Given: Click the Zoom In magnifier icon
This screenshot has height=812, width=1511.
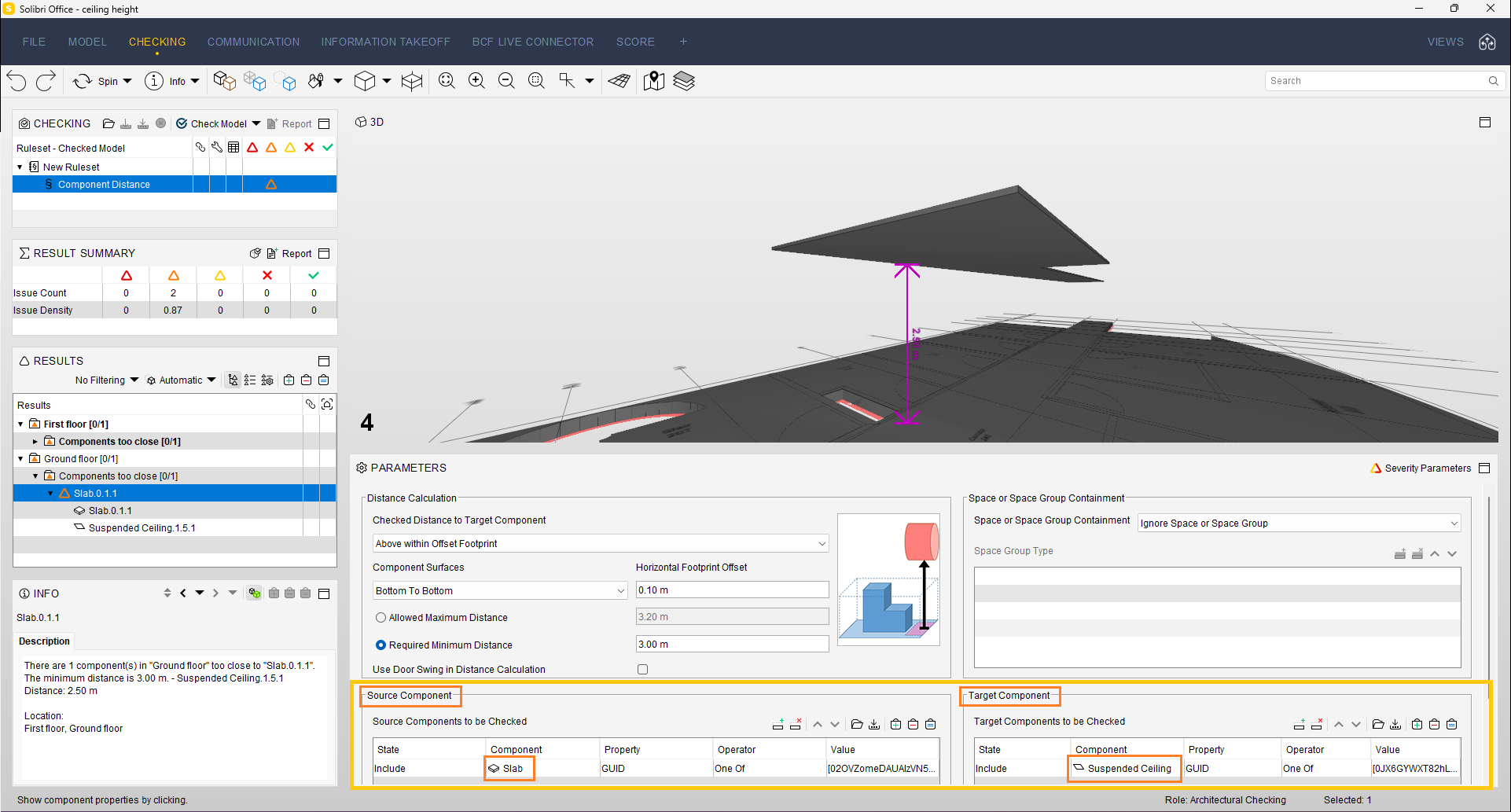Looking at the screenshot, I should [x=476, y=81].
